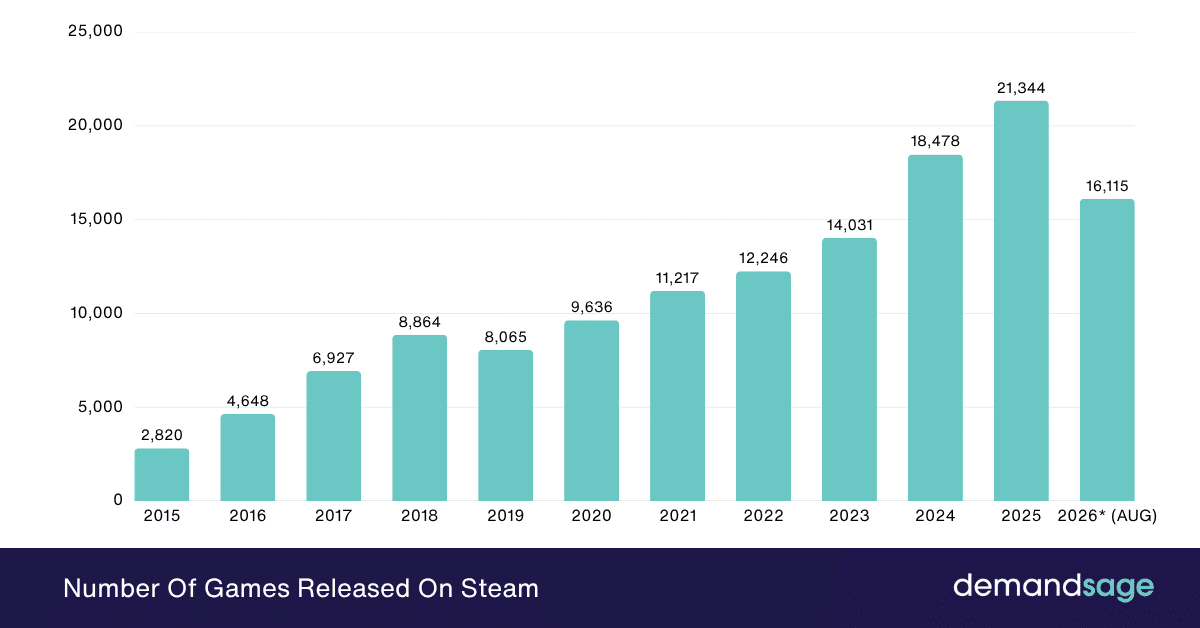This screenshot has width=1200, height=628.
Task: Click the Number Of Games Released On Steam title
Action: point(301,588)
